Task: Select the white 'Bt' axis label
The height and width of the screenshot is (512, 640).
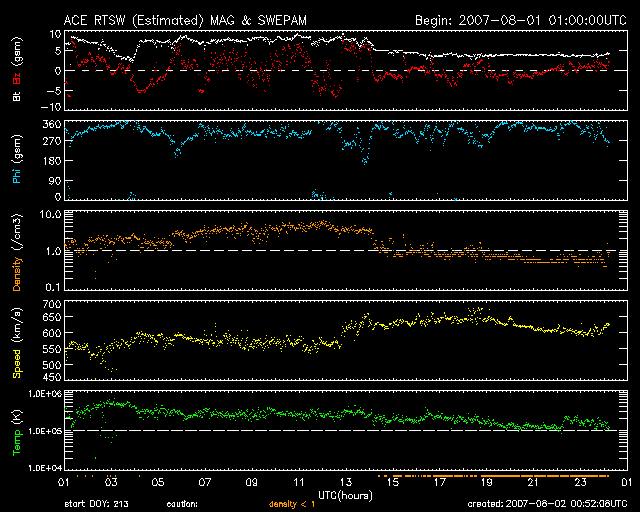Action: [x=17, y=96]
